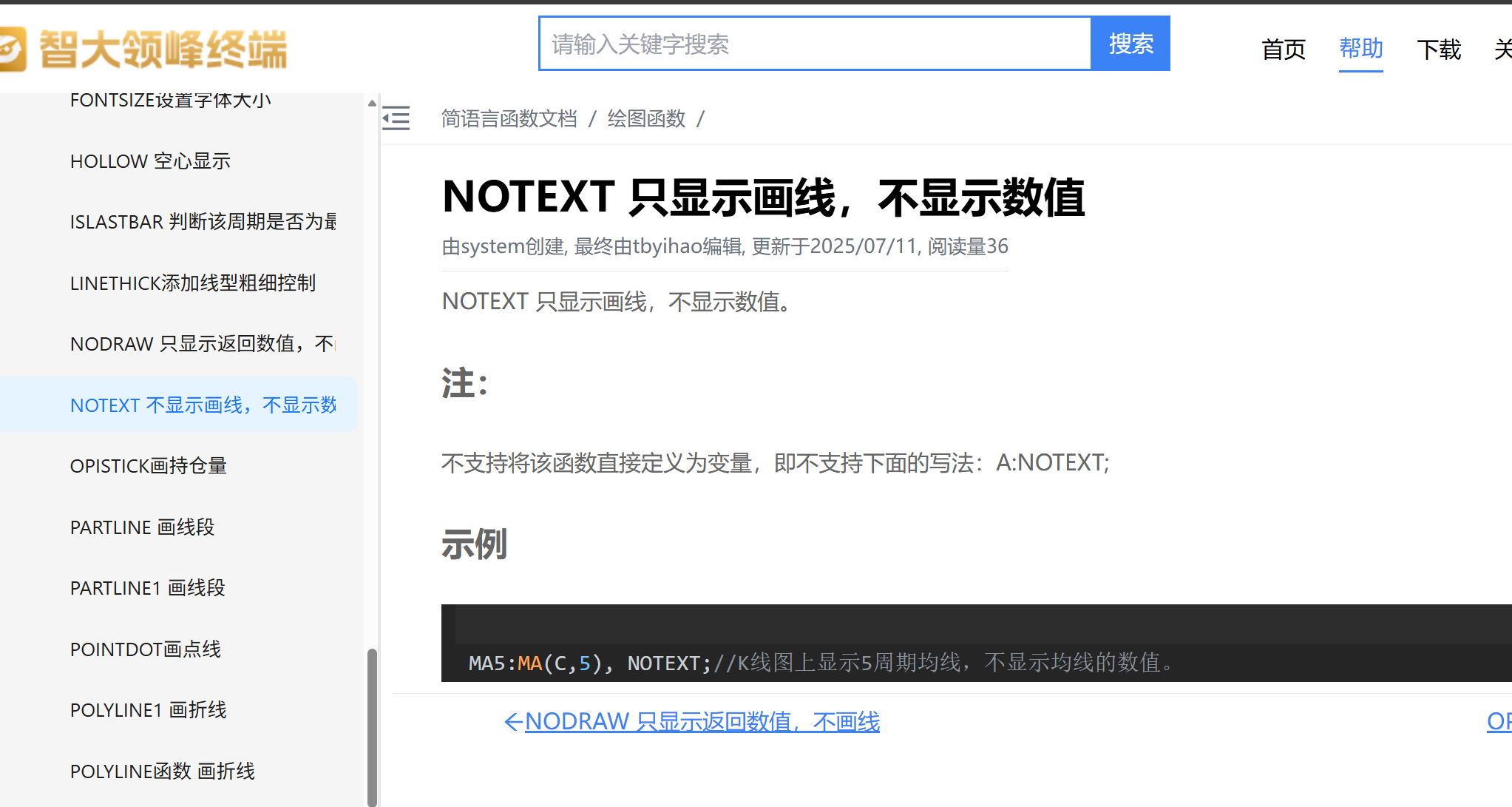Open the 帮助 navigation tab

pyautogui.click(x=1360, y=49)
